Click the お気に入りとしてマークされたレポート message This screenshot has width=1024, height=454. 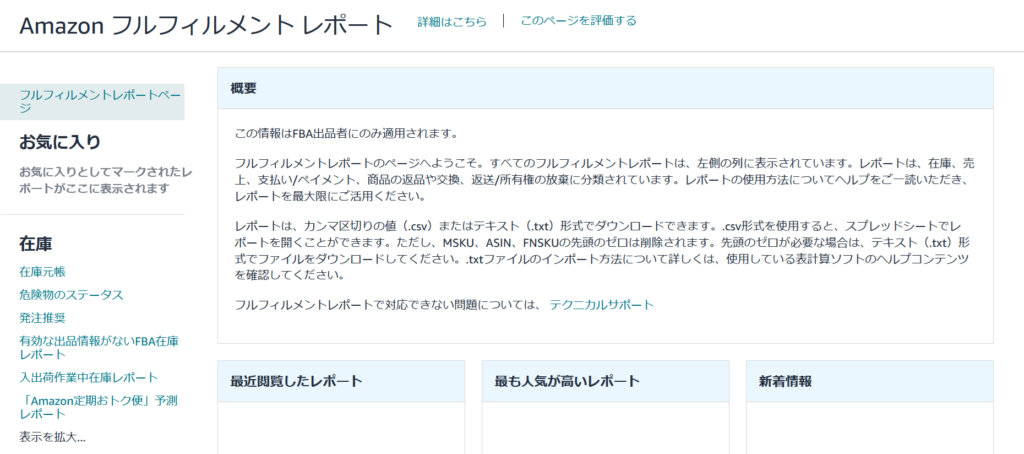[x=106, y=180]
